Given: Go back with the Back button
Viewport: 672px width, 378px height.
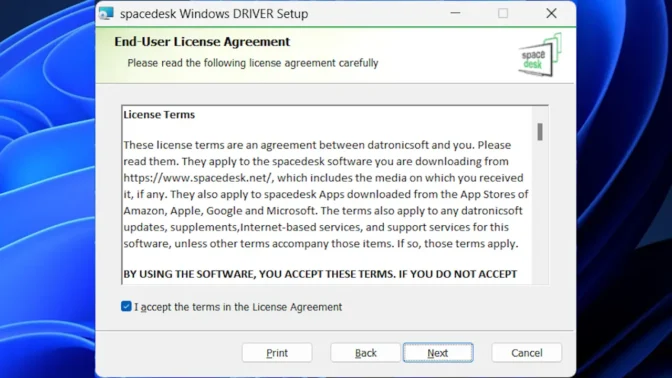Looking at the screenshot, I should tap(365, 353).
